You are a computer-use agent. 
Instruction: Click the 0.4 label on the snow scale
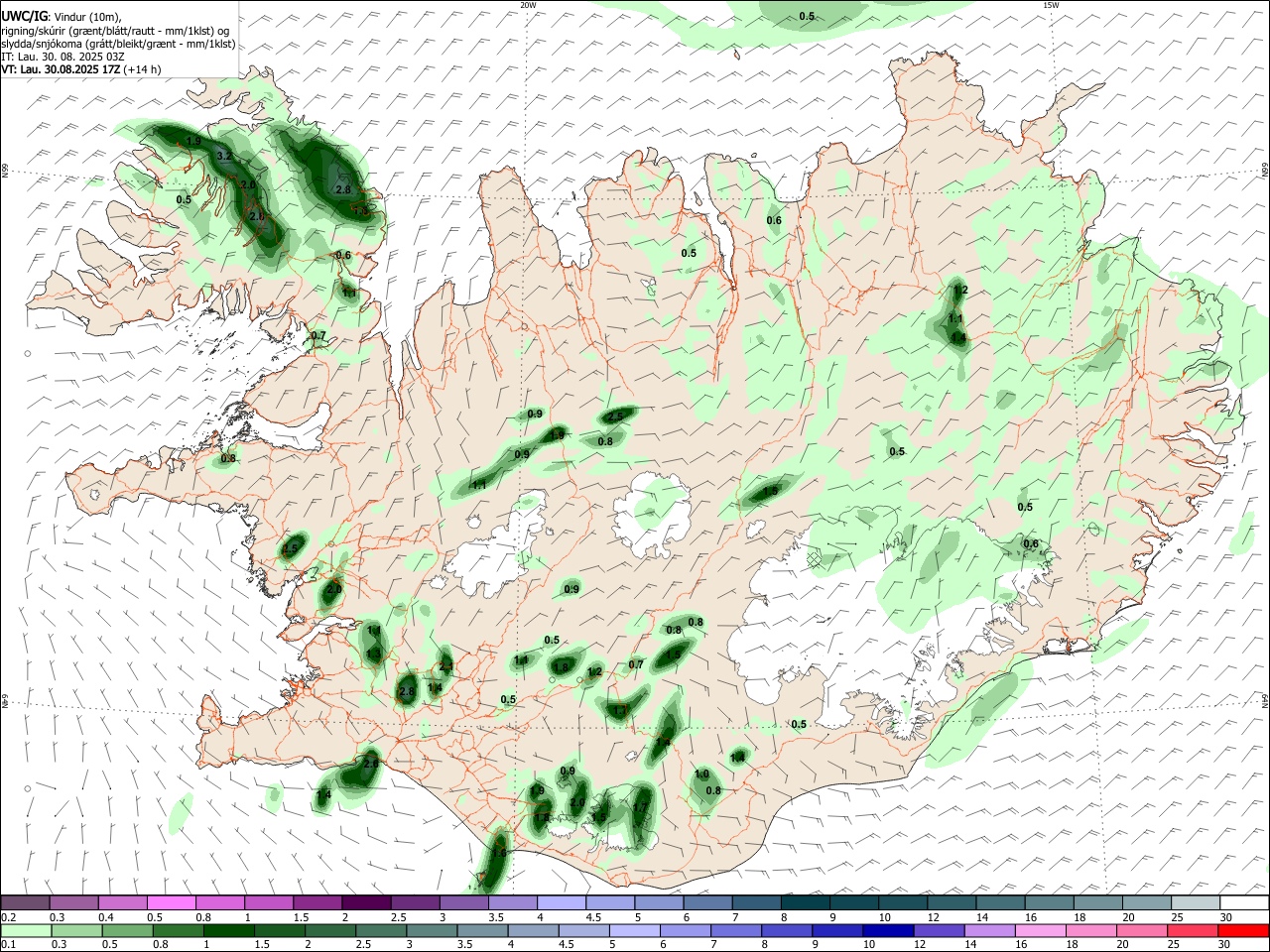[x=106, y=917]
